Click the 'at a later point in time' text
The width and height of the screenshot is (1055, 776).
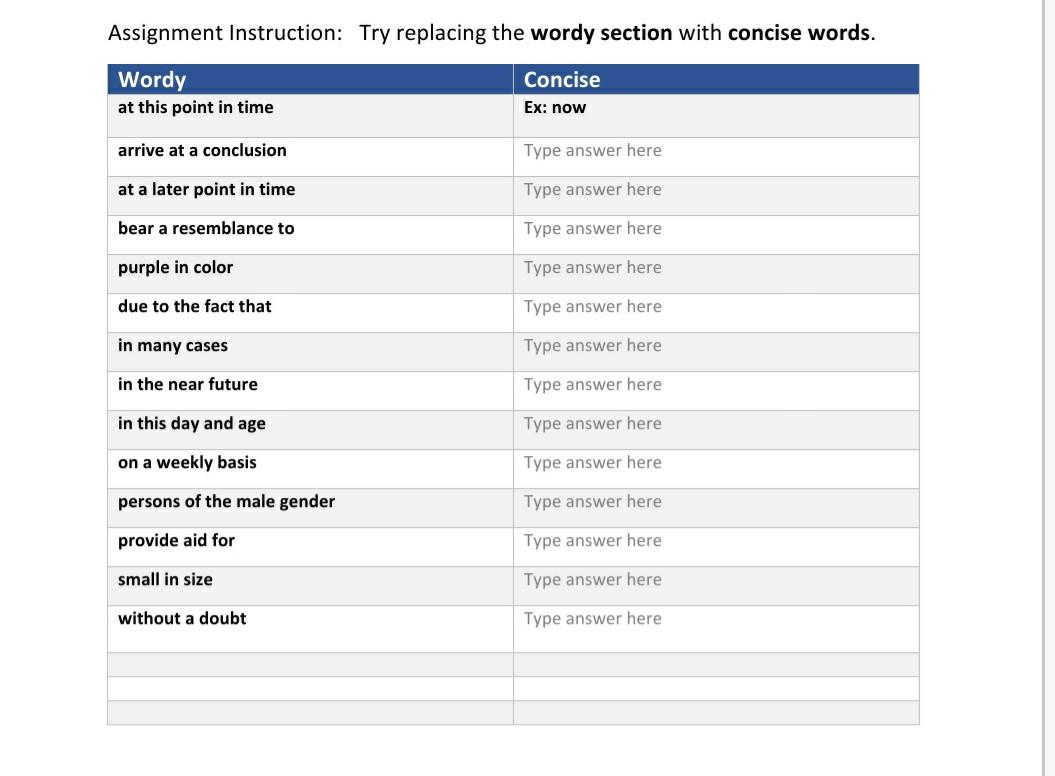pos(207,190)
